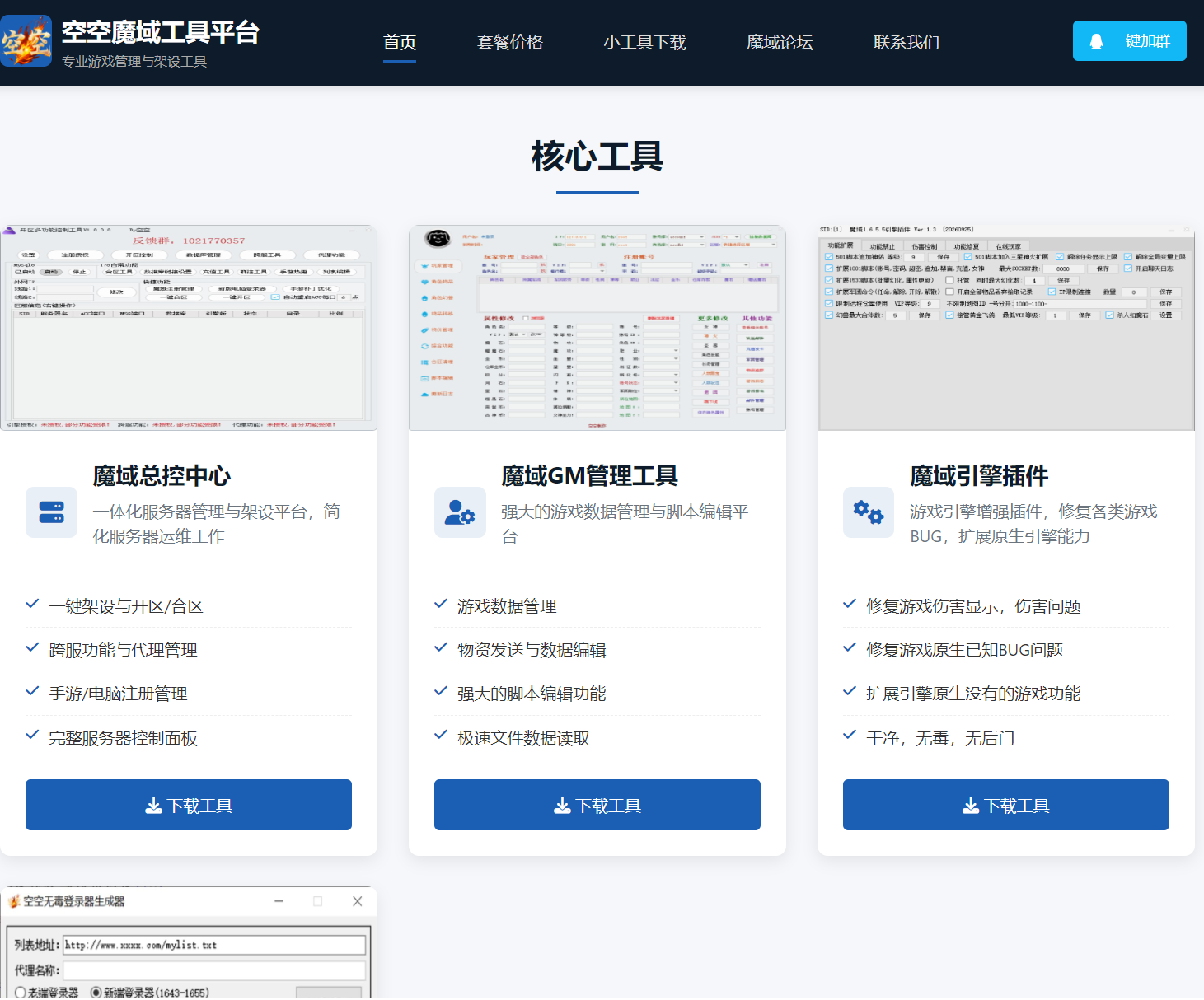This screenshot has height=1000, width=1204.
Task: Select the 魔域GM管理工具 heading
Action: (x=589, y=476)
